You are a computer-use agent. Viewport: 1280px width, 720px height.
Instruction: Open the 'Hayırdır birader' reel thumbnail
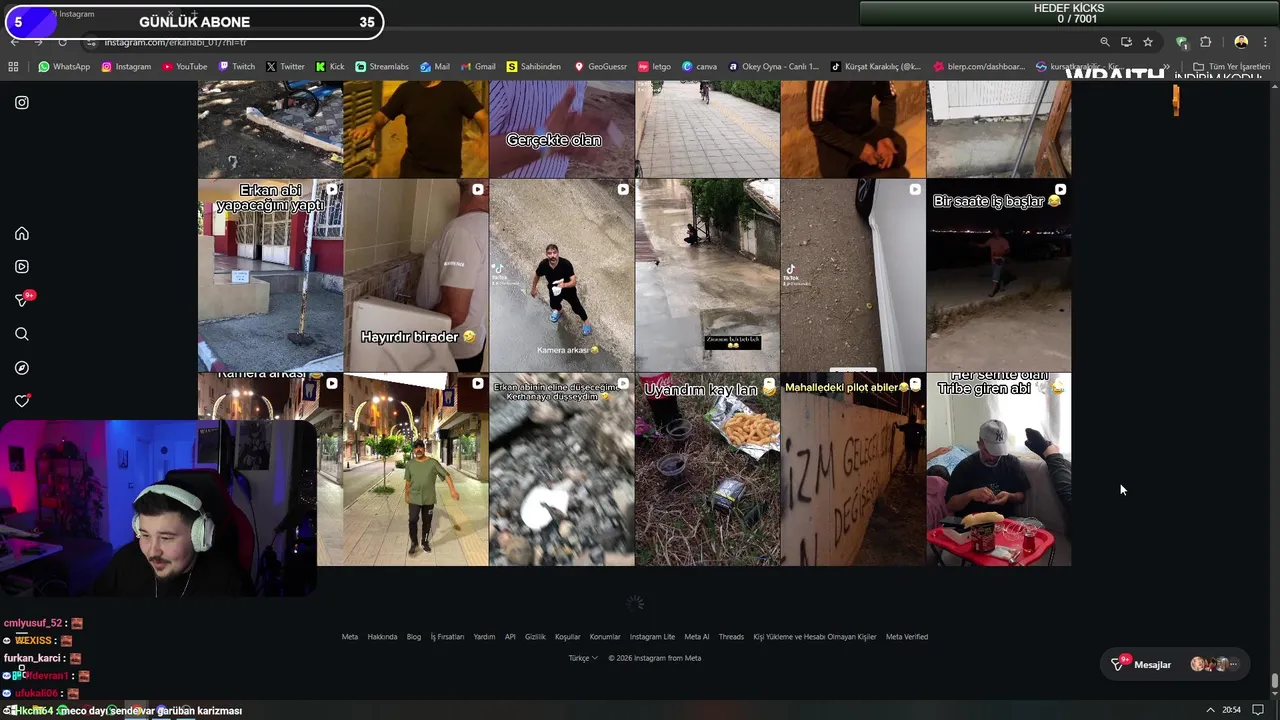click(416, 276)
